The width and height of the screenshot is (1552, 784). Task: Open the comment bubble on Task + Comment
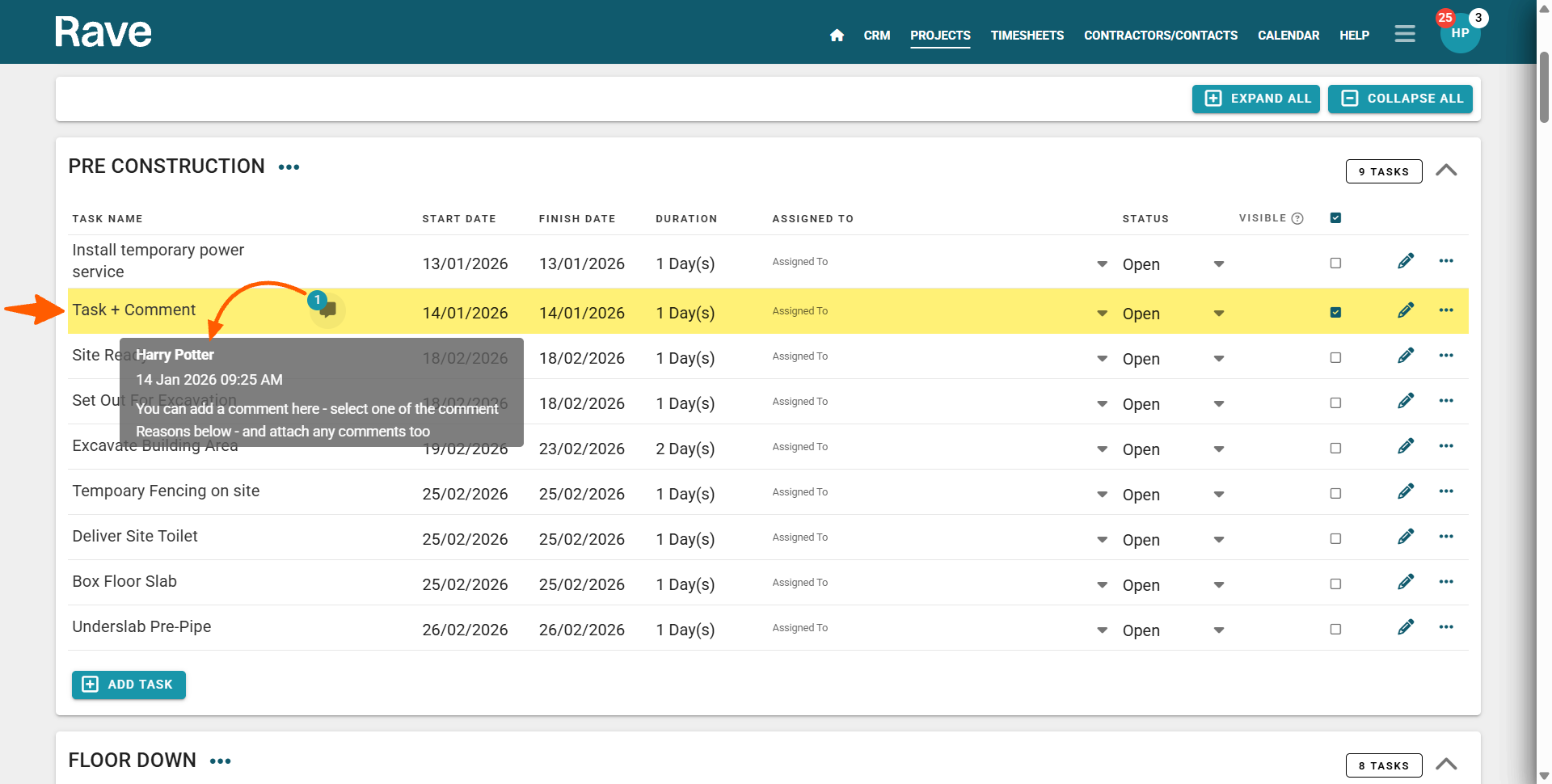(x=327, y=310)
